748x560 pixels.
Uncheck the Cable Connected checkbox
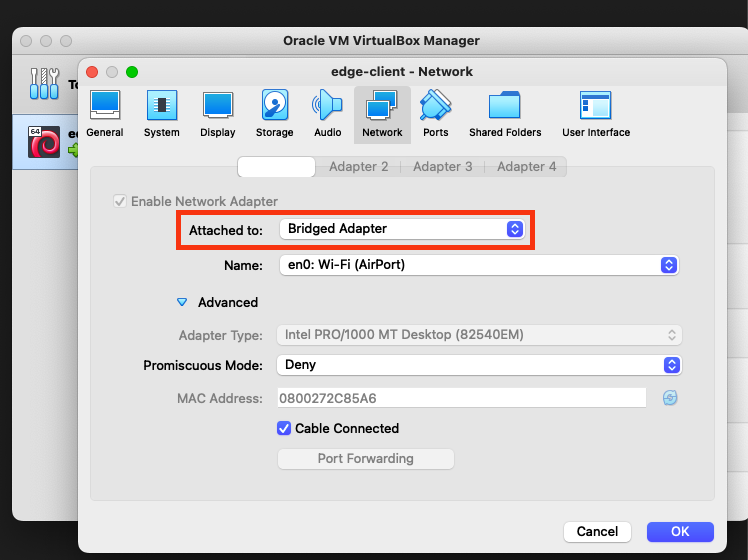[284, 428]
